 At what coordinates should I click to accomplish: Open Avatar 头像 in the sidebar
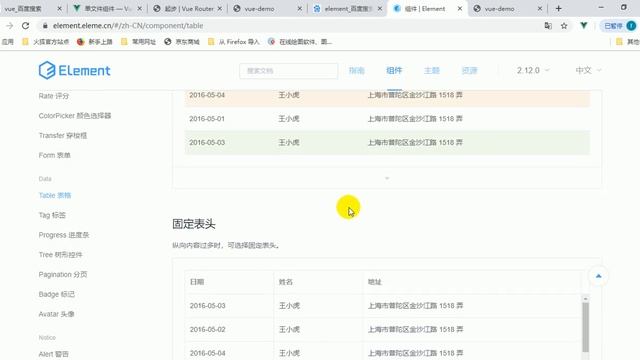[x=56, y=314]
